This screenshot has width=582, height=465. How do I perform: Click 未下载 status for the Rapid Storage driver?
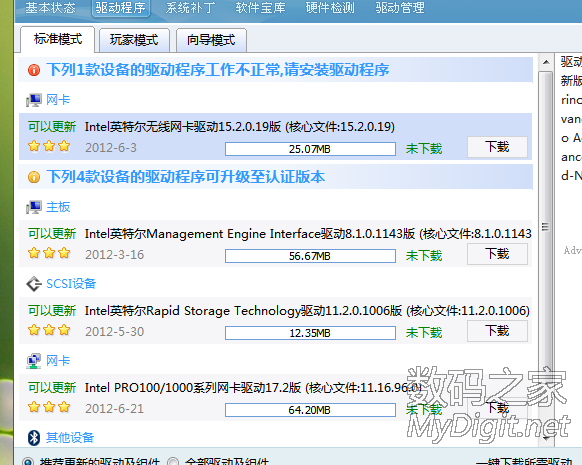coord(424,333)
